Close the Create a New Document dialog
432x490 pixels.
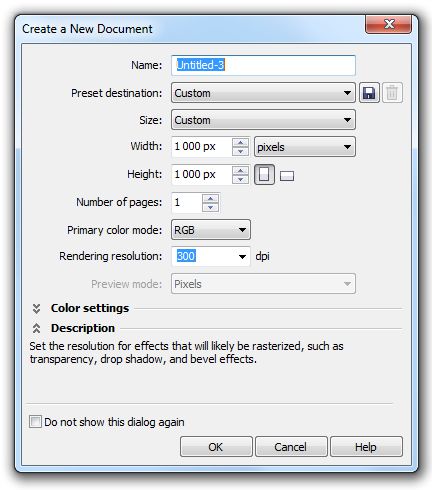click(388, 24)
